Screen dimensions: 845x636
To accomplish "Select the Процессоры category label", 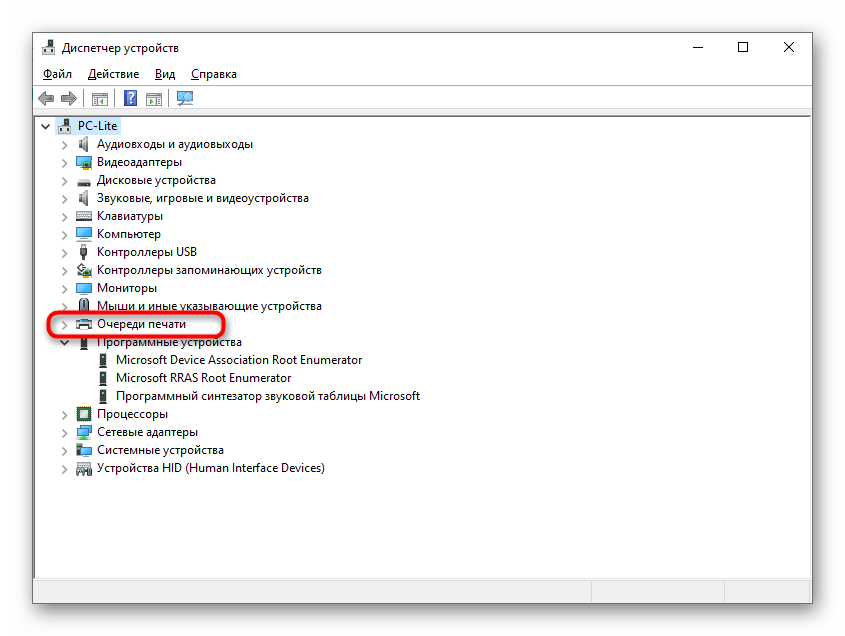I will 132,414.
